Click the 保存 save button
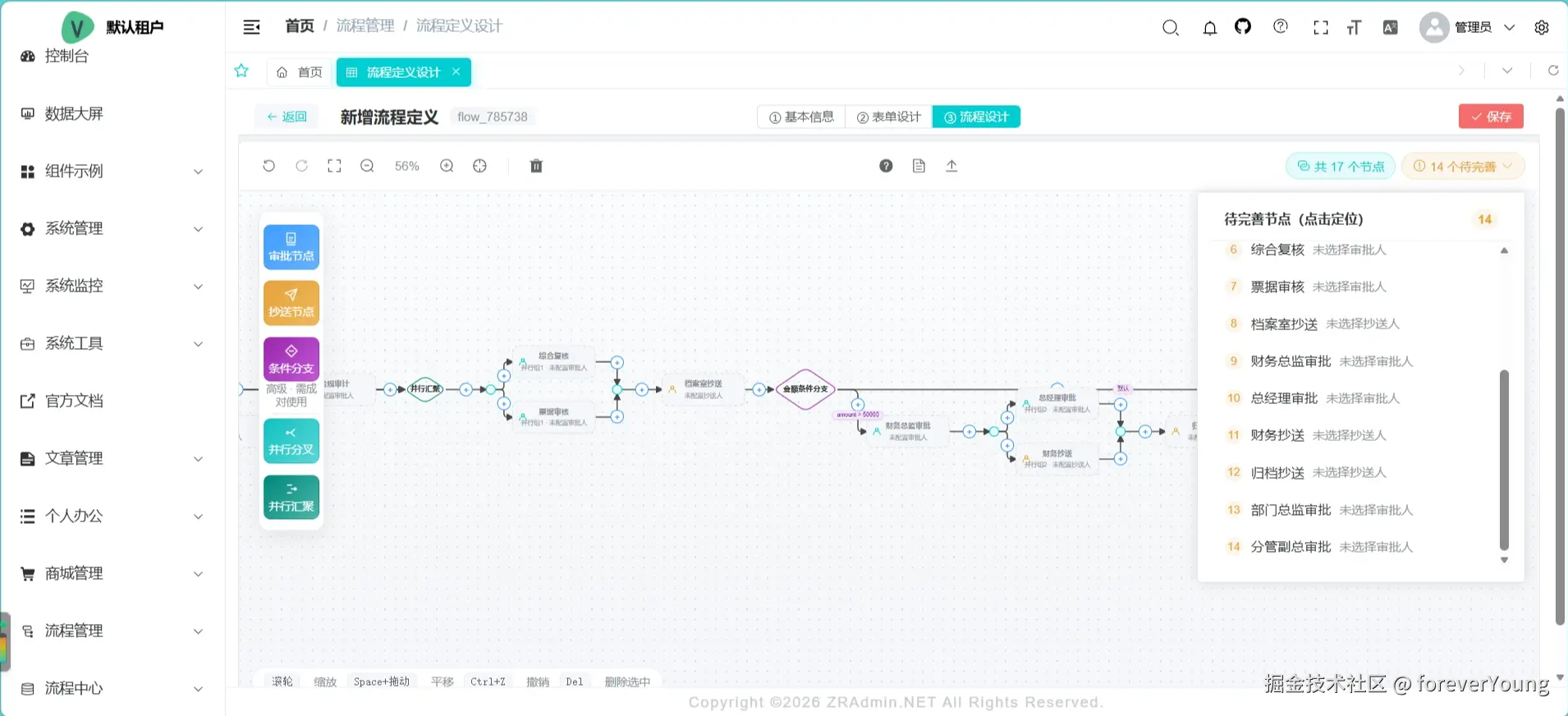Viewport: 1568px width, 716px height. pos(1491,117)
